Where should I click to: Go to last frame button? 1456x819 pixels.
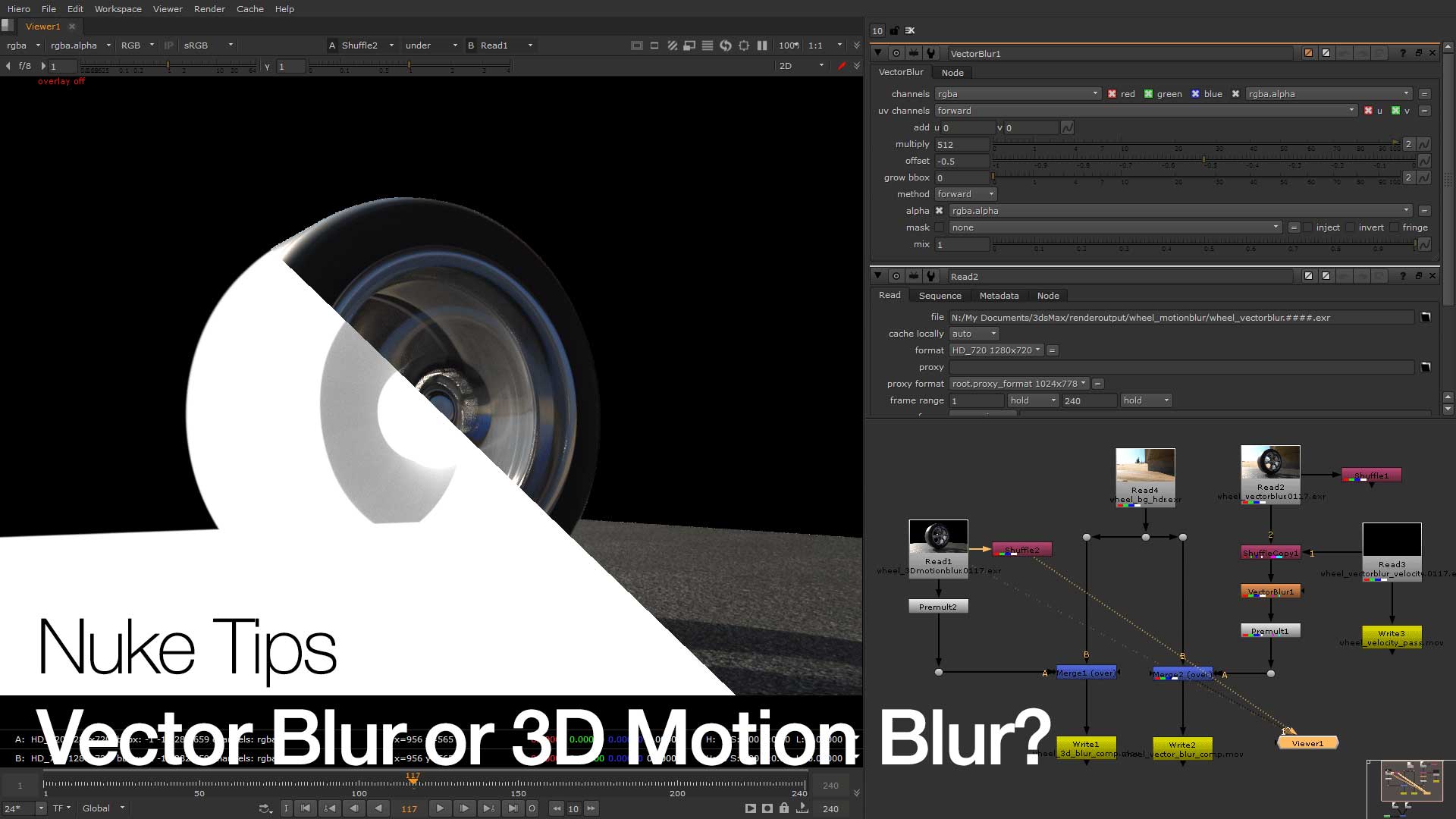point(513,808)
